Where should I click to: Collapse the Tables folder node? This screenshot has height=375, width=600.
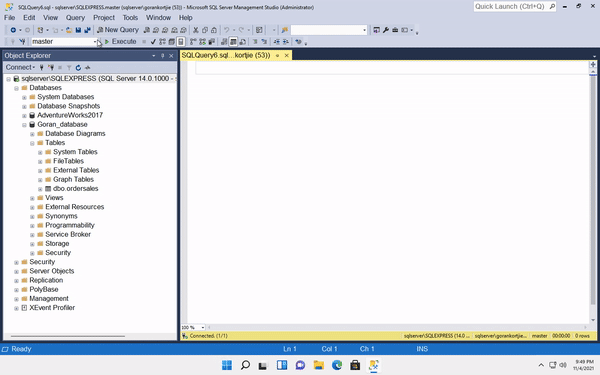32,143
